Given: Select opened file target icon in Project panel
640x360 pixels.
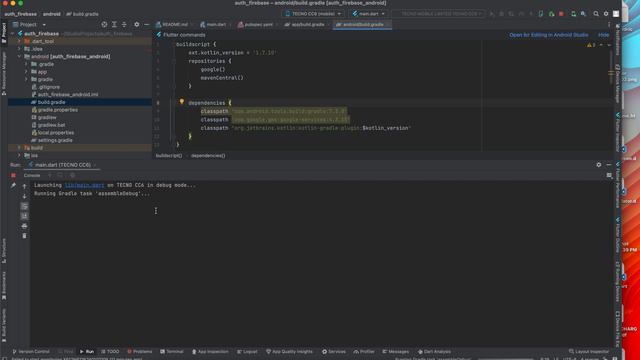Looking at the screenshot, I should tap(104, 24).
